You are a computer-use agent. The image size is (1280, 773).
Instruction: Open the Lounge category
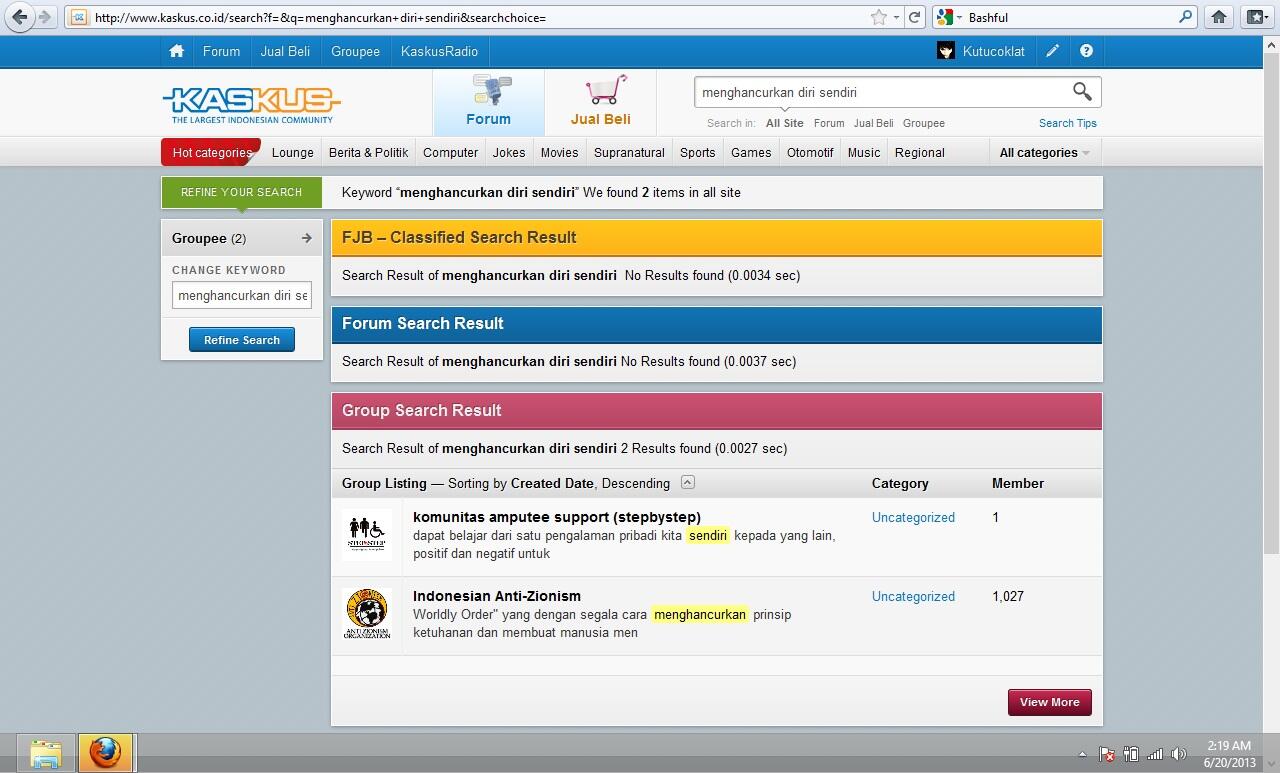tap(293, 152)
